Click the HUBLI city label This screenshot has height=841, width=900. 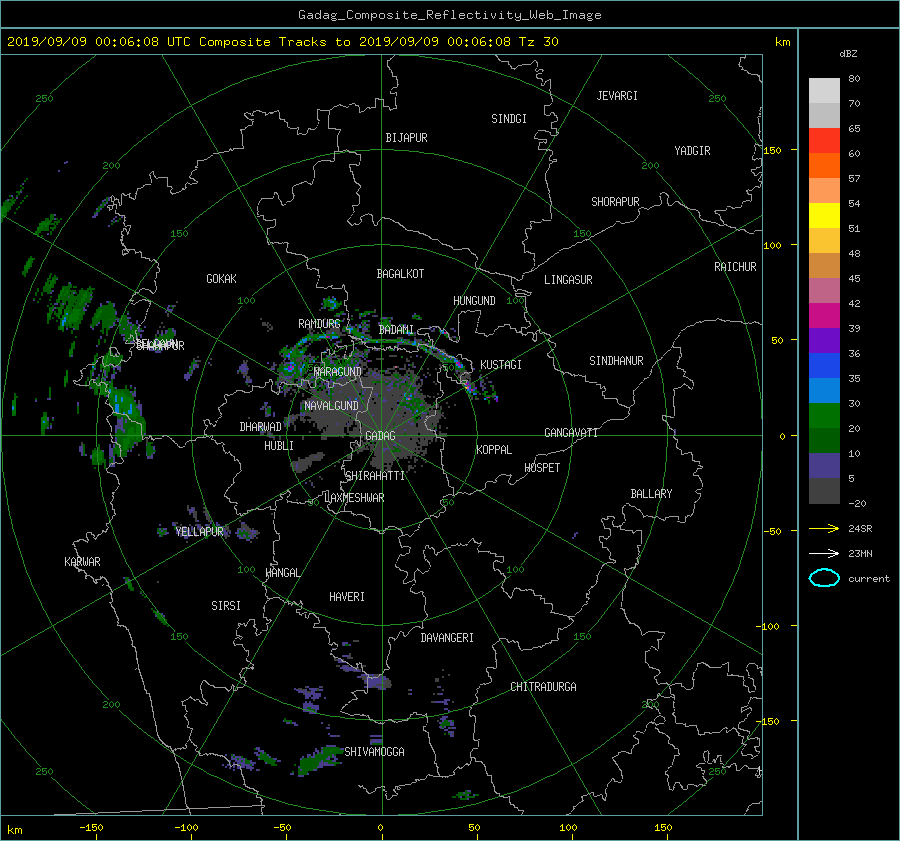(x=279, y=446)
